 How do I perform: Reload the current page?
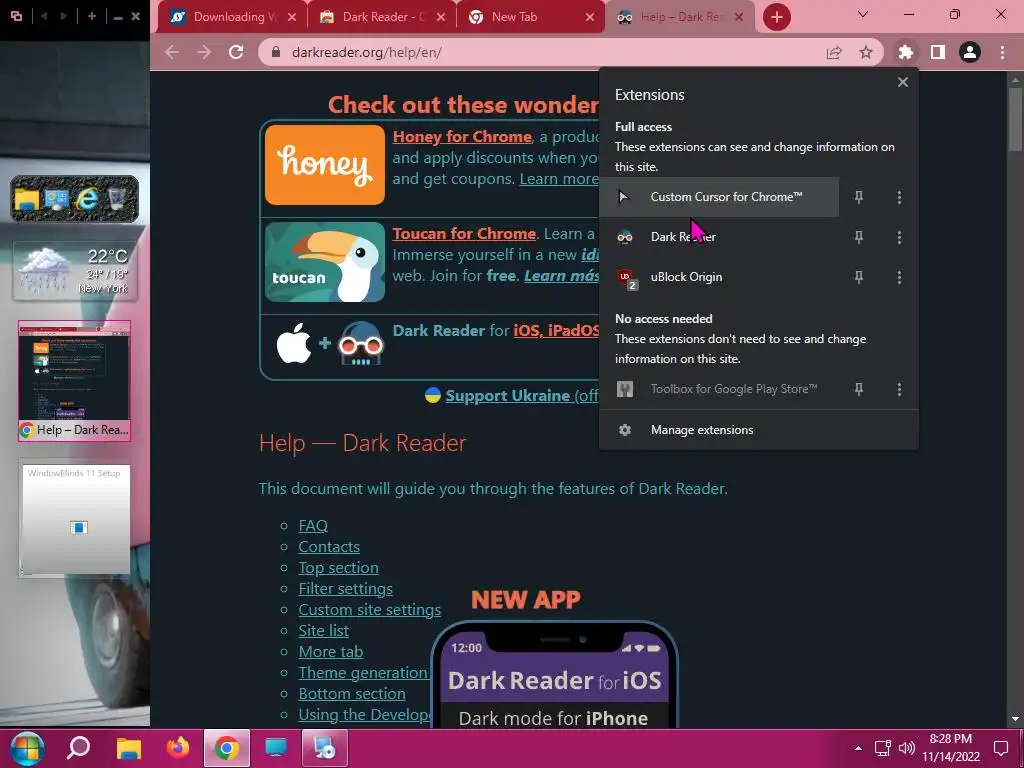[x=236, y=52]
